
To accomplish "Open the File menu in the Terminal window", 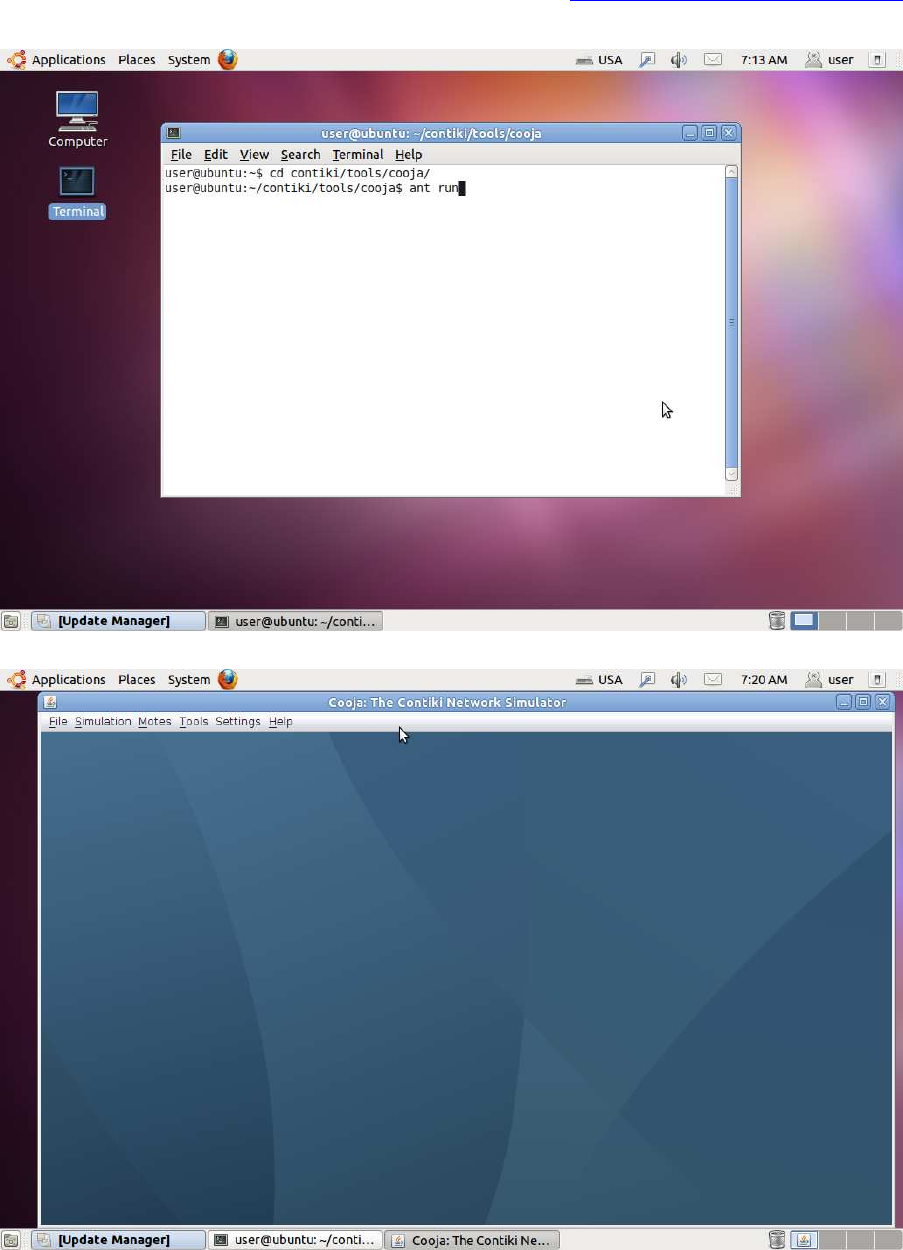I will 181,155.
